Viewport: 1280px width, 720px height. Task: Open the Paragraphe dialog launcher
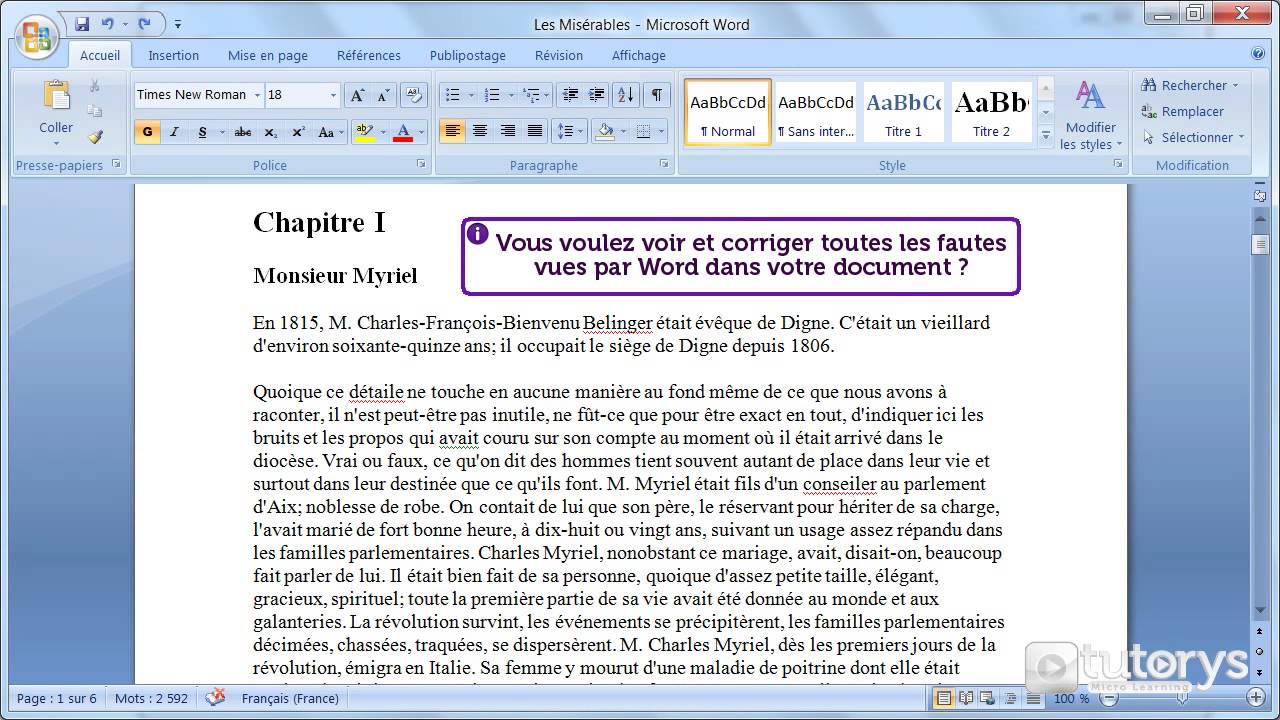[664, 163]
